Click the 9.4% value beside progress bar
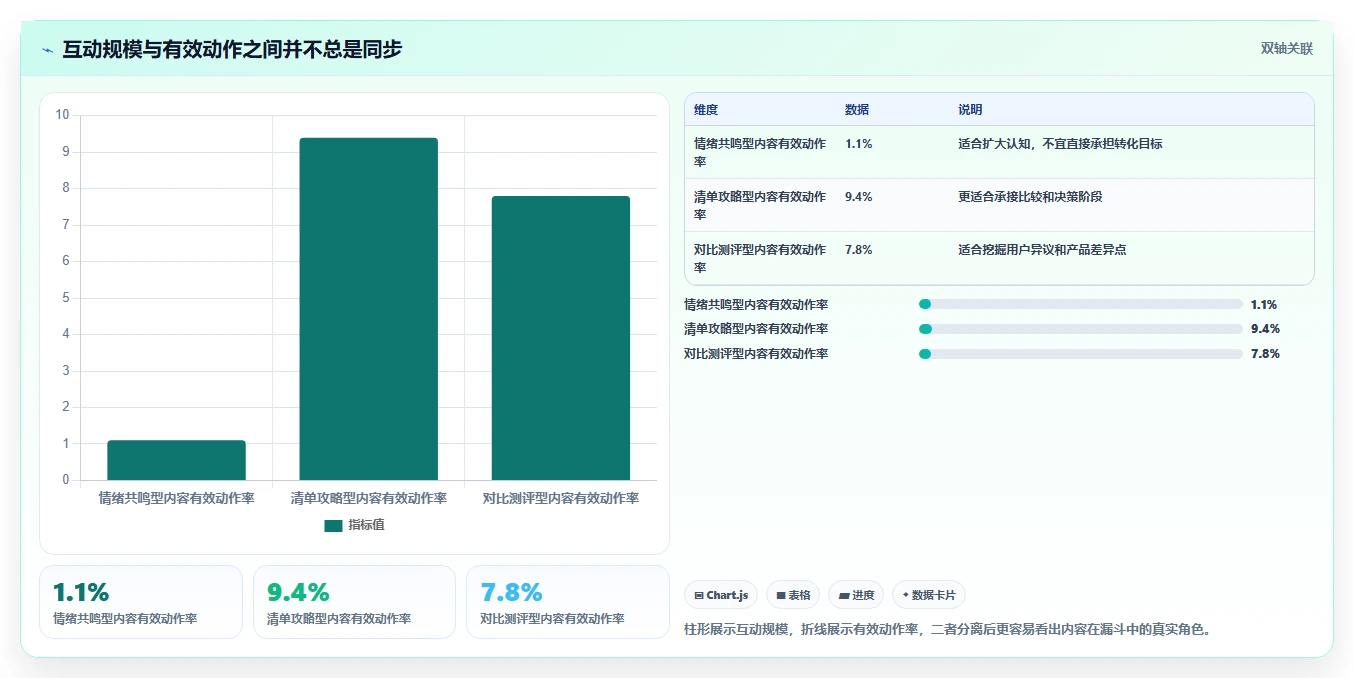 (1265, 329)
